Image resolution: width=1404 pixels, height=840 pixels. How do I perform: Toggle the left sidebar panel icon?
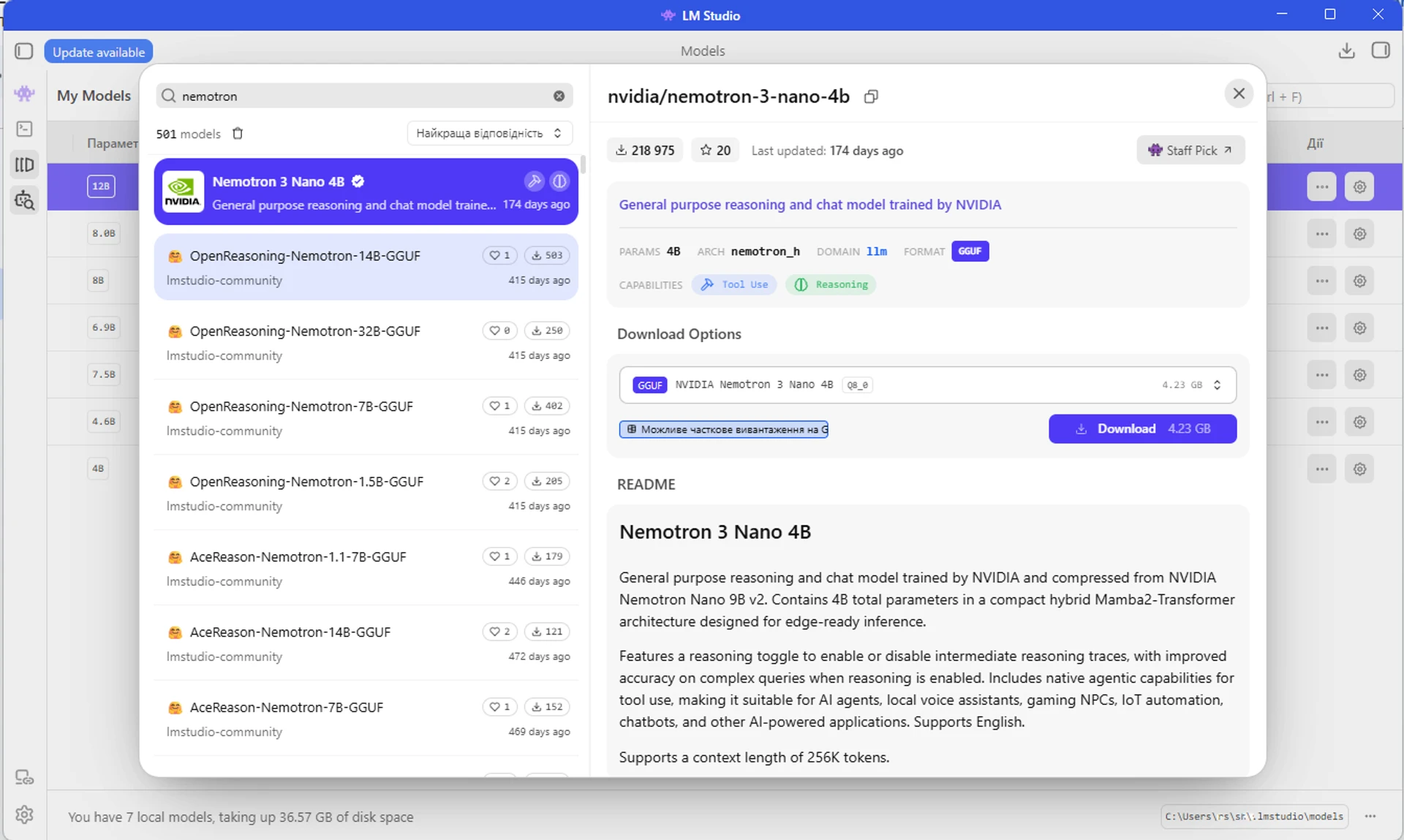coord(24,51)
